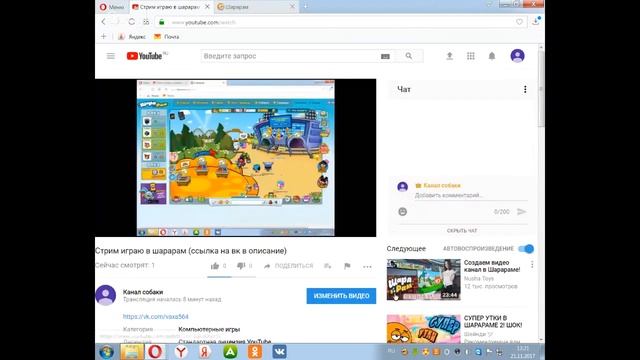640x360 pixels.
Task: Open the YouTube hamburger guide menu
Action: (111, 56)
